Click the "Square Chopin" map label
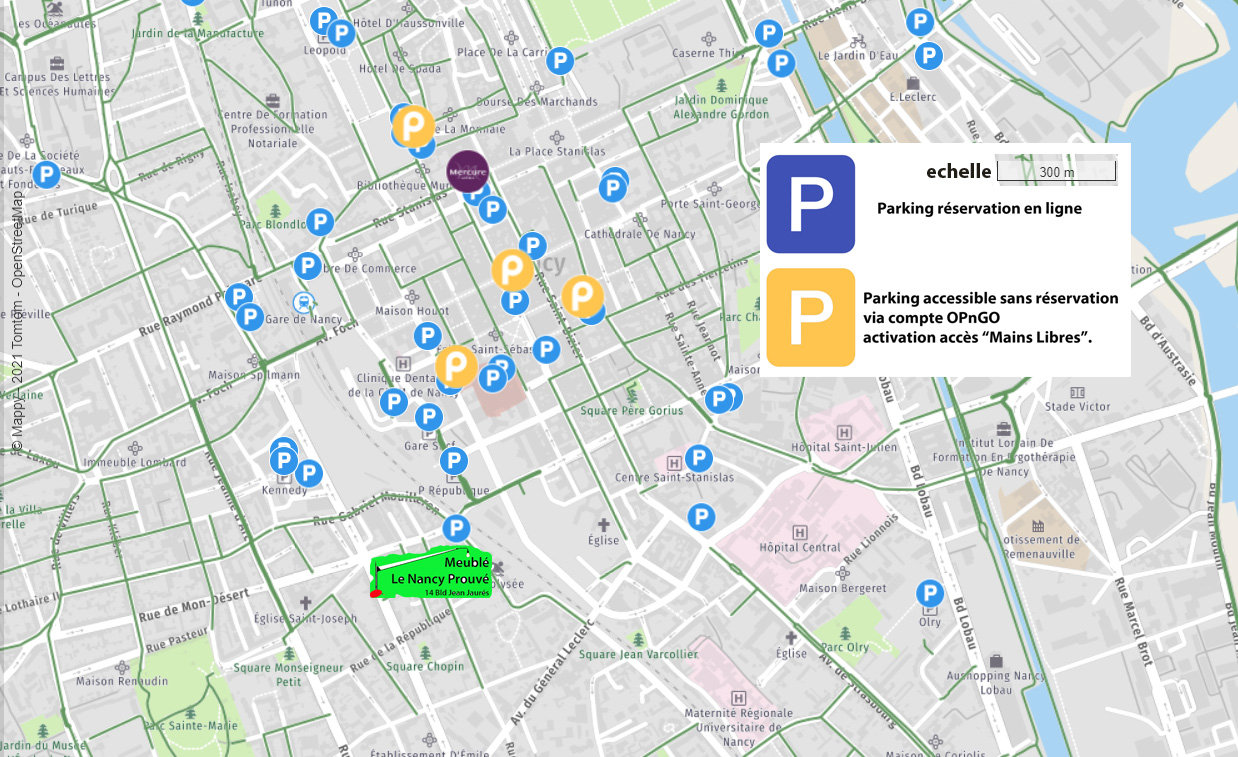Viewport: 1238px width, 757px height. (425, 667)
